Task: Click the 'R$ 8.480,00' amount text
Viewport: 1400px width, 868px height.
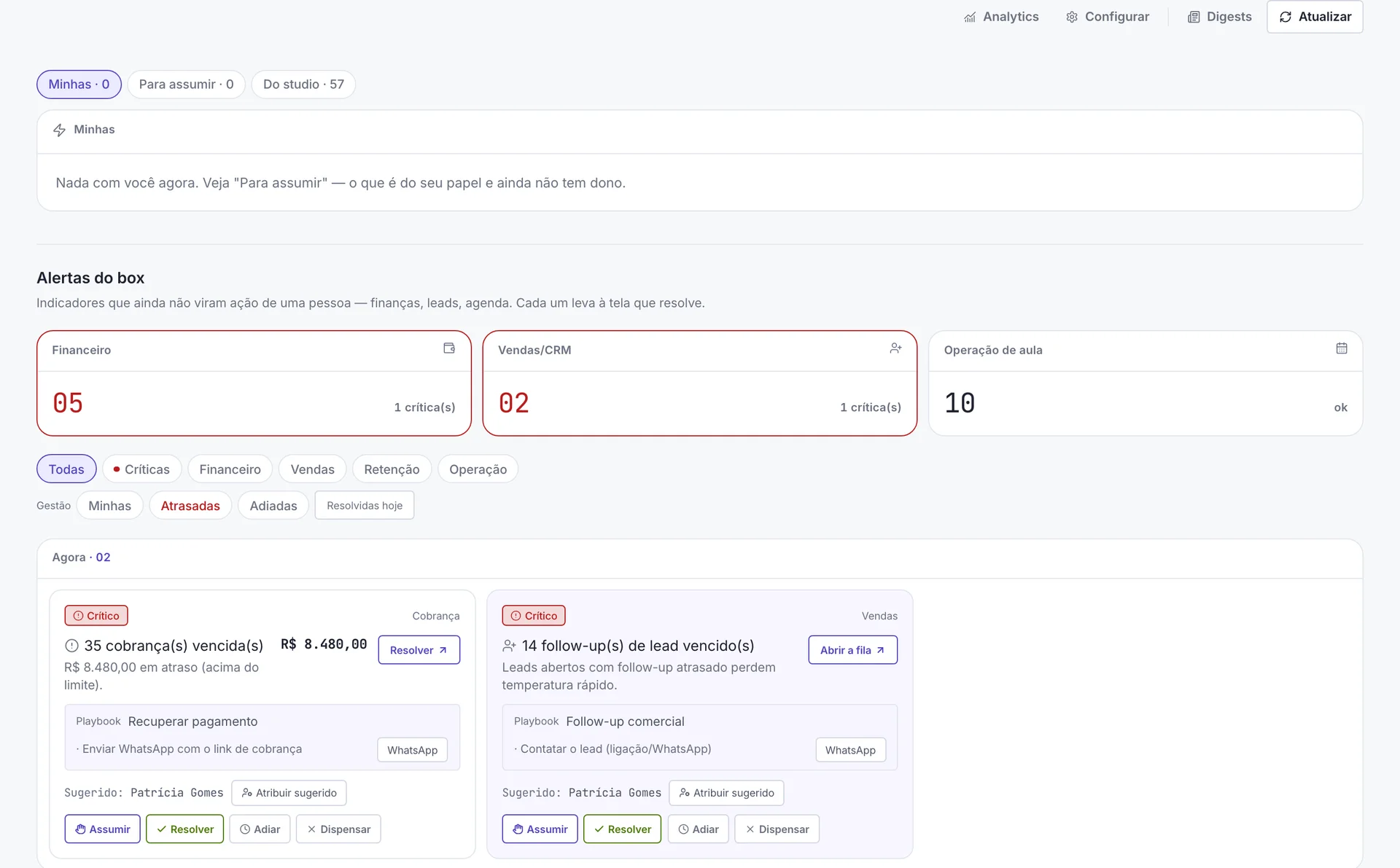Action: (324, 644)
